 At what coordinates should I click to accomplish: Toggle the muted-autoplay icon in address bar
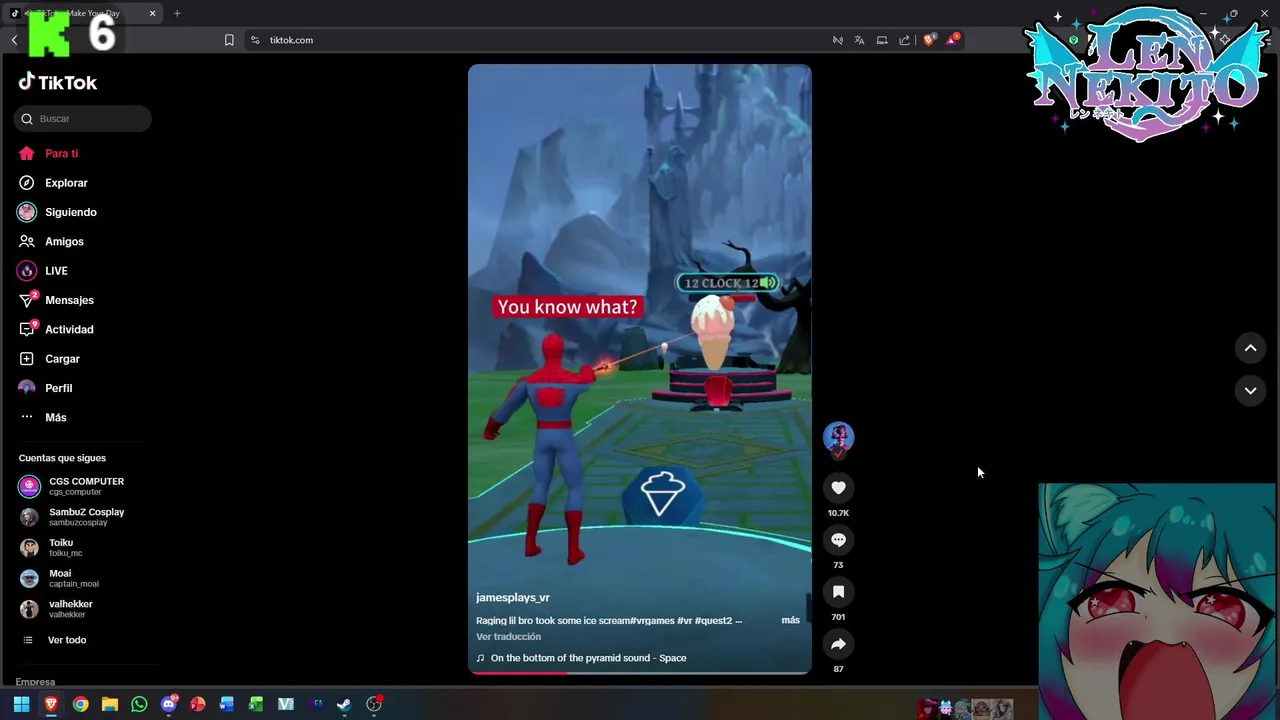[838, 40]
